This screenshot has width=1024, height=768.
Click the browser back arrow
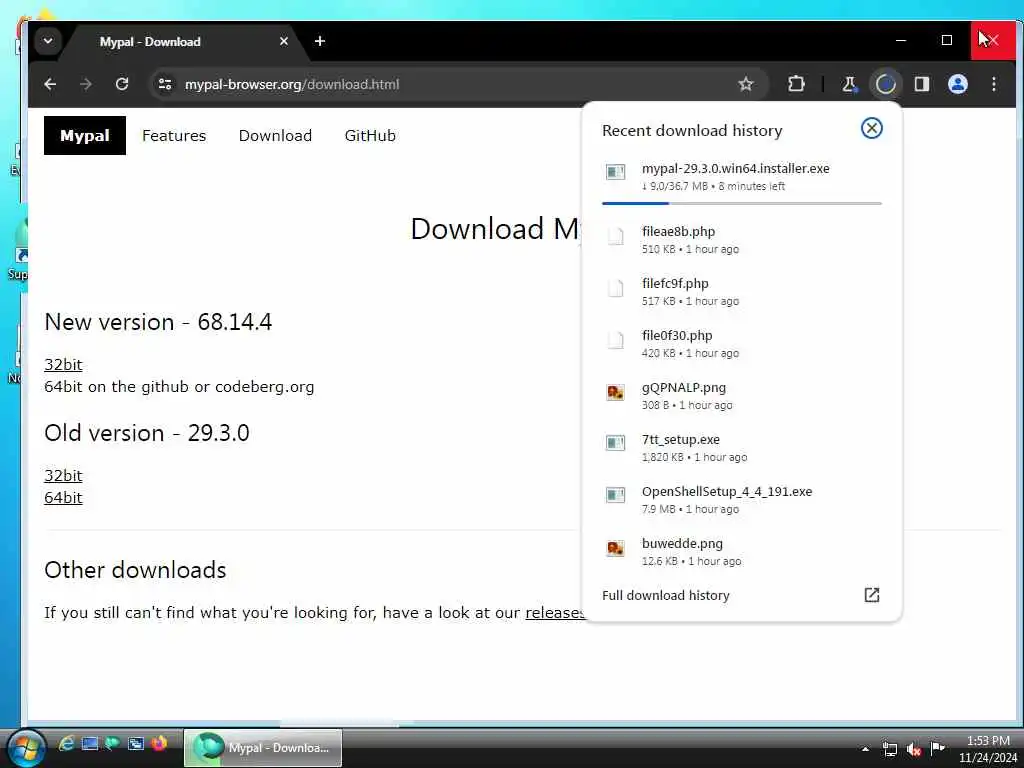click(50, 84)
